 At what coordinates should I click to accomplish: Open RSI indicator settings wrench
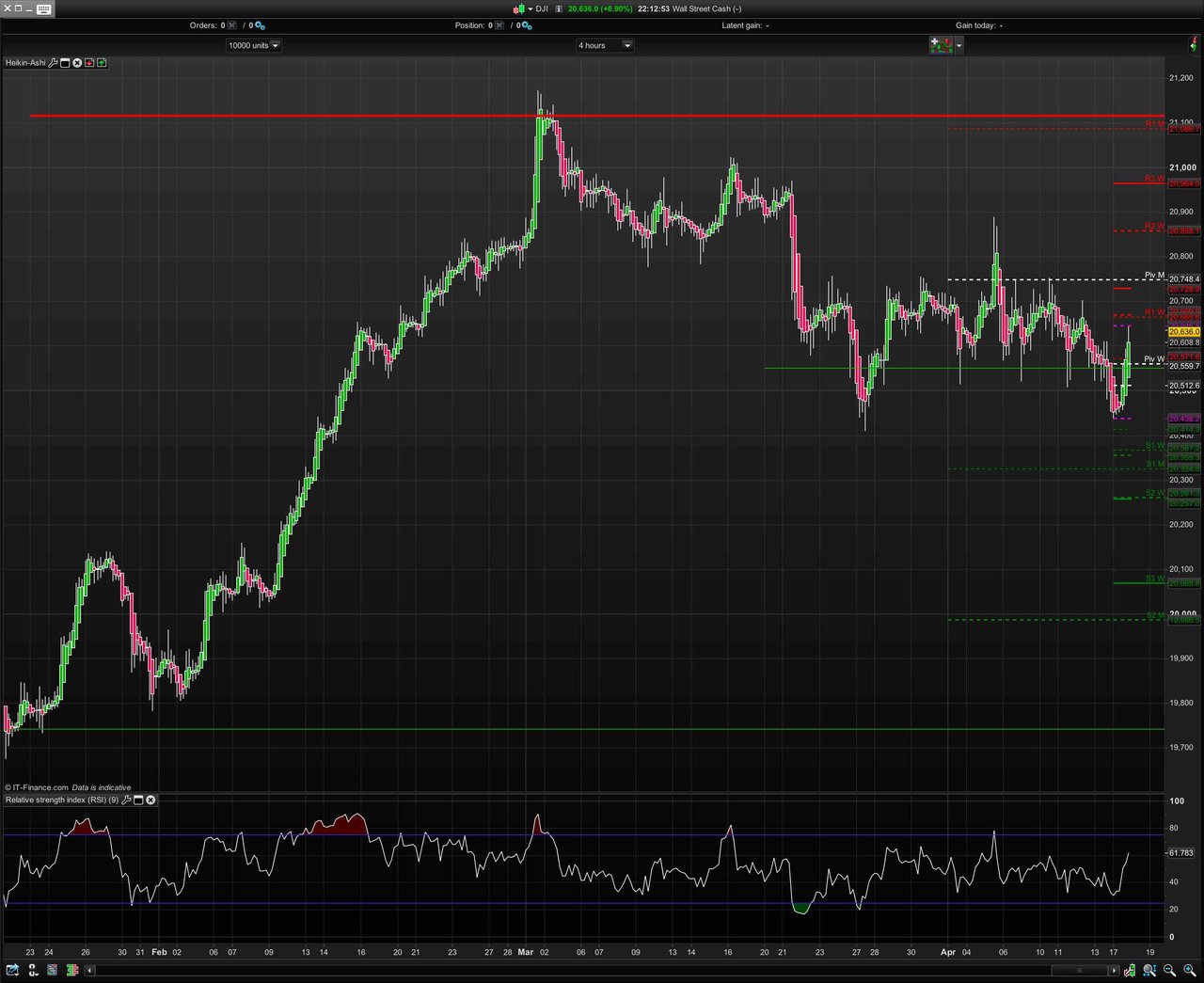point(126,801)
